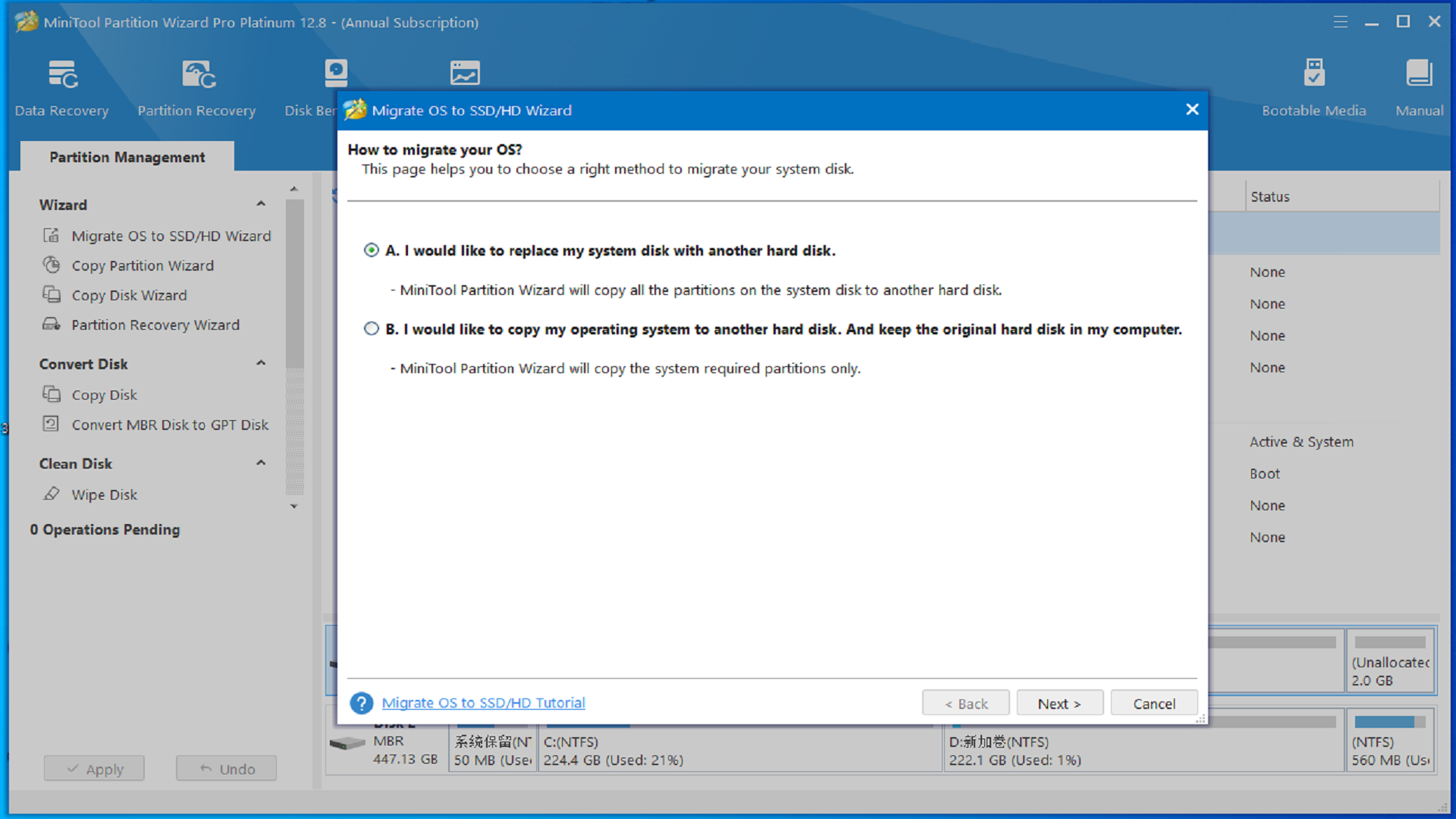Collapse the Wizard section
Screen dimensions: 1456x819
click(x=261, y=203)
